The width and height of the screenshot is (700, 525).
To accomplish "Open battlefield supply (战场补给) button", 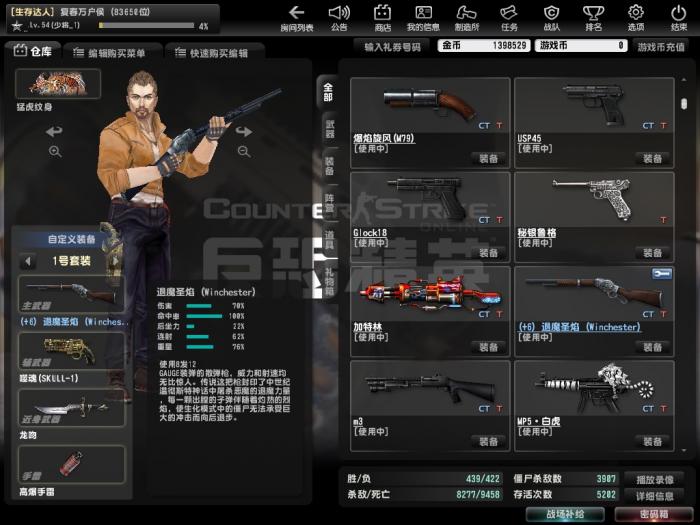I will pos(565,514).
